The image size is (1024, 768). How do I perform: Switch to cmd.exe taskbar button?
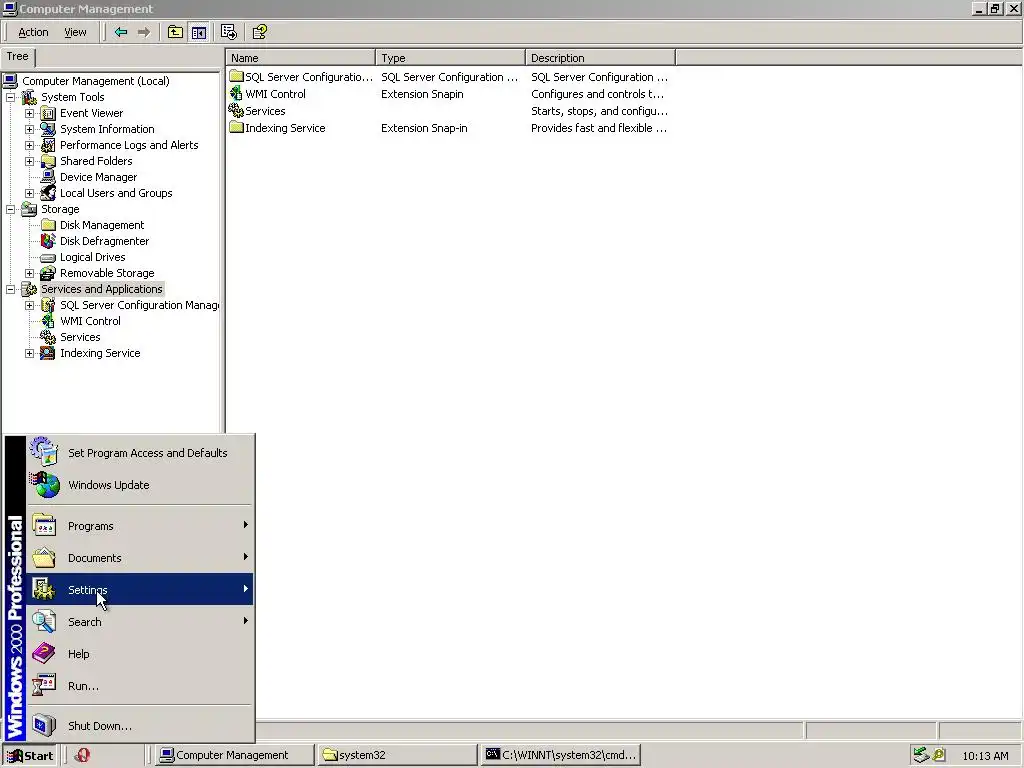point(561,756)
